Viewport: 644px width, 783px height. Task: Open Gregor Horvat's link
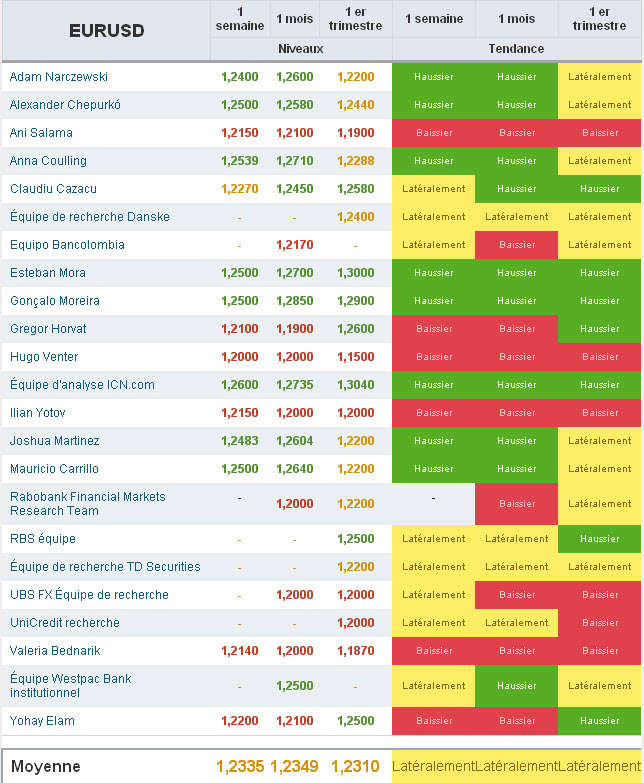(x=48, y=329)
